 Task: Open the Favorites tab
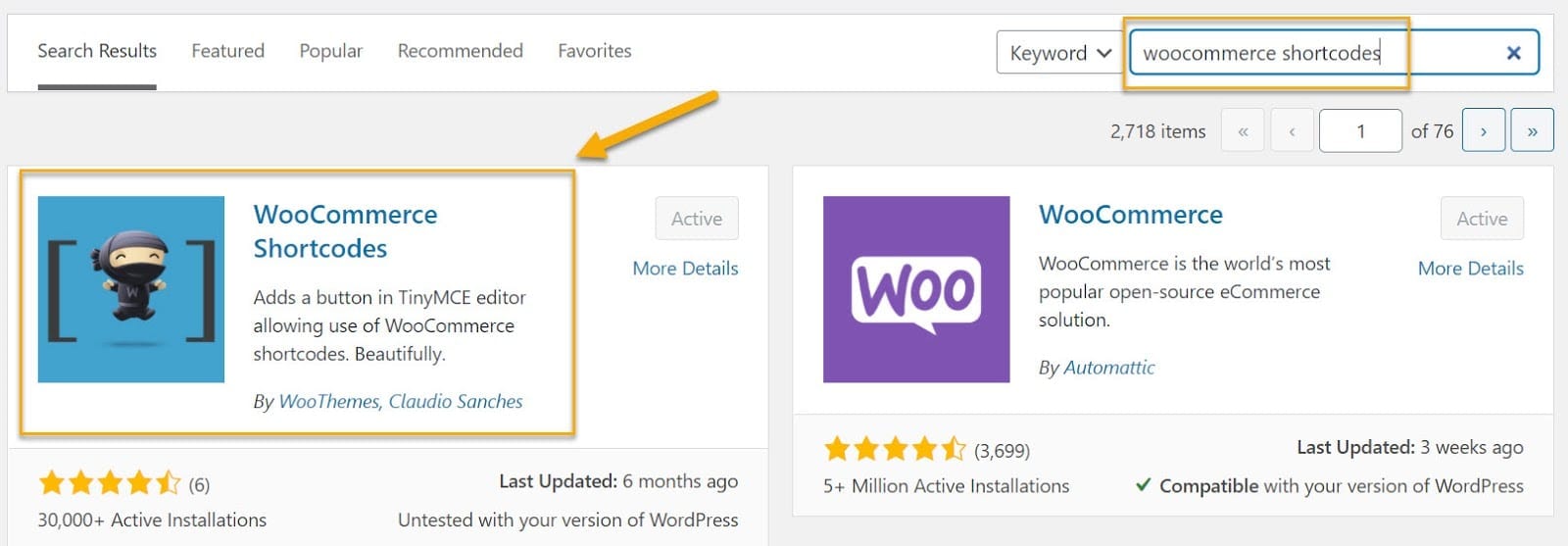coord(595,51)
